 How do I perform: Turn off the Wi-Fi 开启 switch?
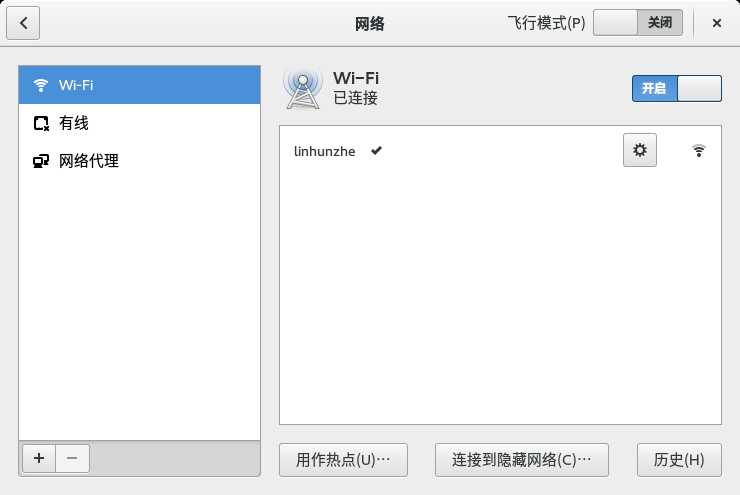point(676,88)
